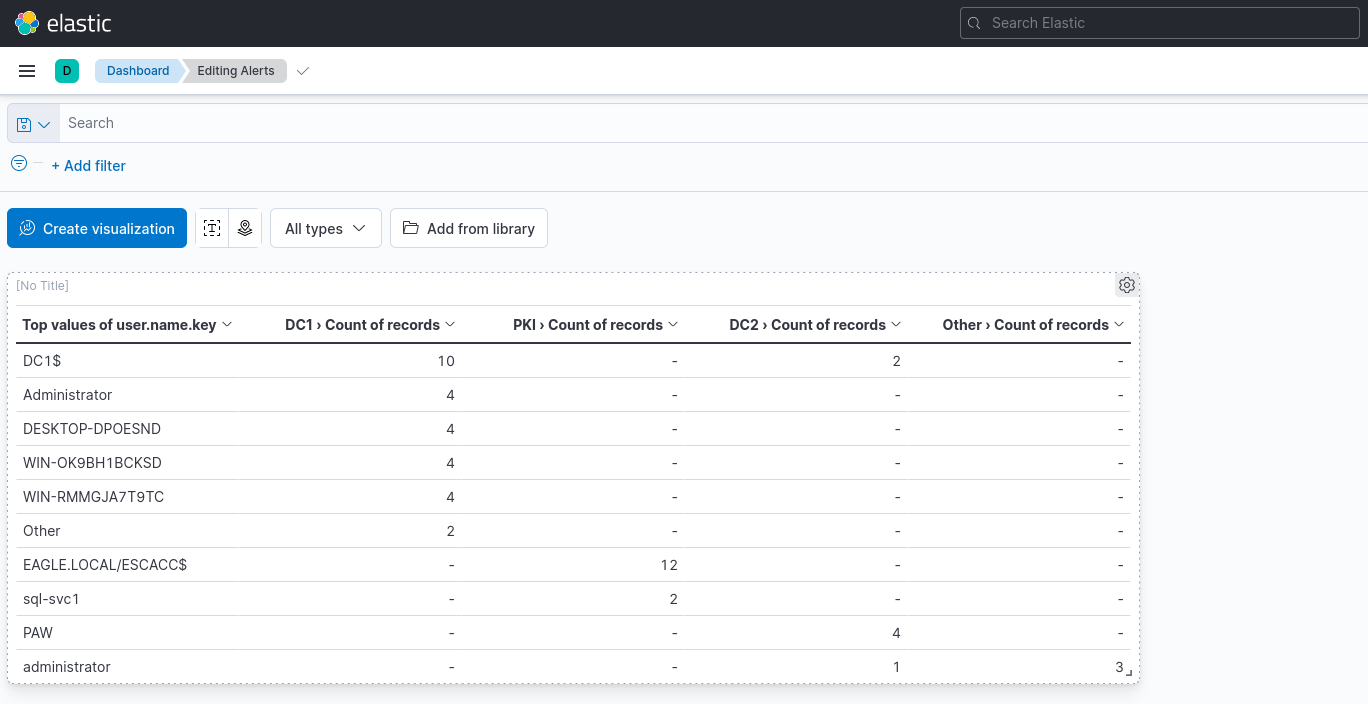
Task: Expand the saved query chevron dropdown
Action: [42, 122]
